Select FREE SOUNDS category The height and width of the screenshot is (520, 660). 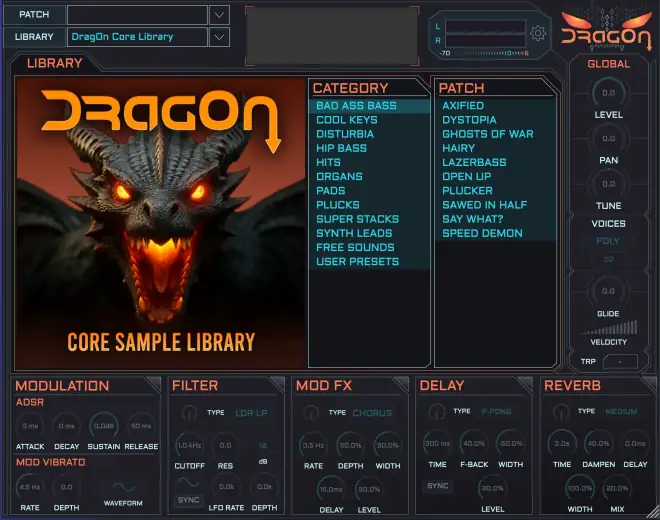point(369,247)
